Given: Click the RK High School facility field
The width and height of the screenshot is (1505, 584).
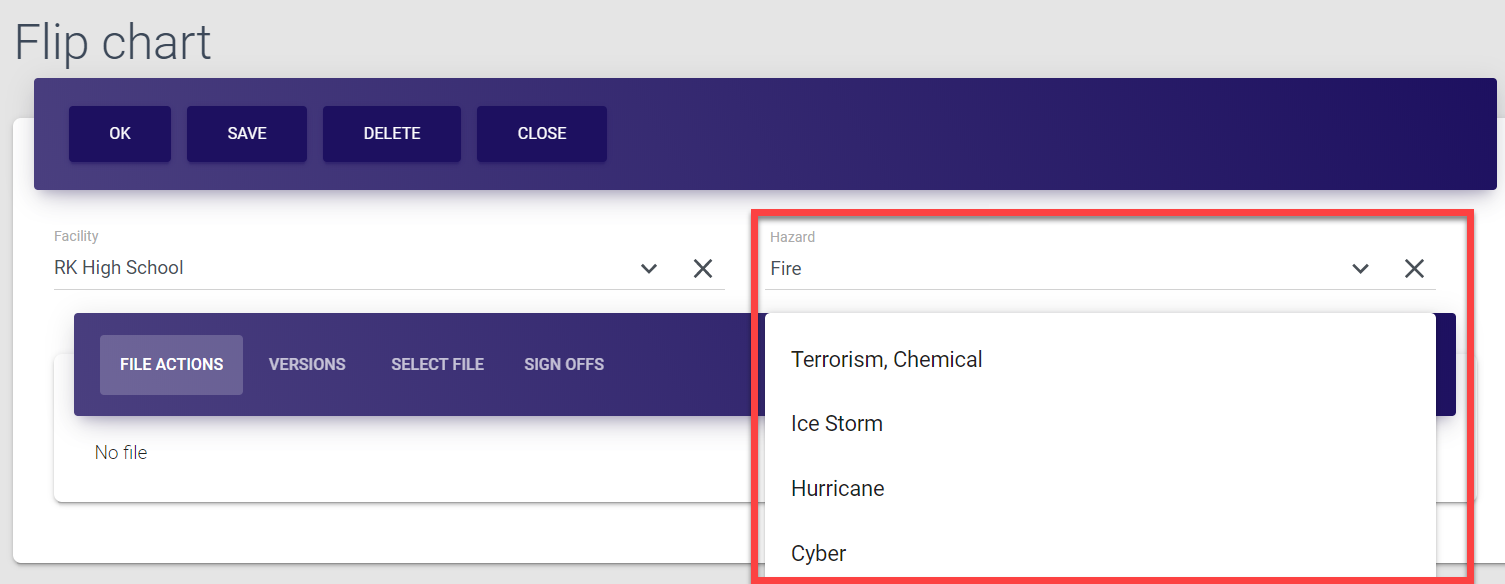Looking at the screenshot, I should 340,268.
